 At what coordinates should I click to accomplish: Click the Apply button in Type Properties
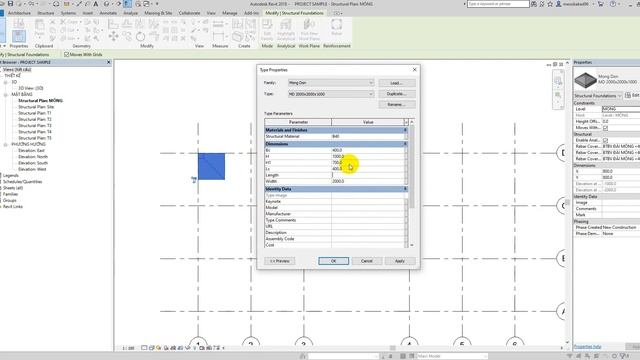[x=400, y=261]
